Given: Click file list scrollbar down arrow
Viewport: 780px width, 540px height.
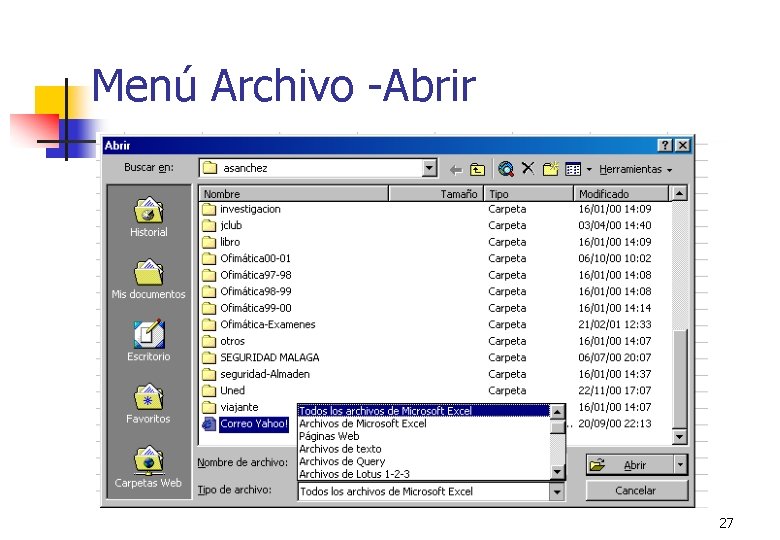Looking at the screenshot, I should click(680, 437).
